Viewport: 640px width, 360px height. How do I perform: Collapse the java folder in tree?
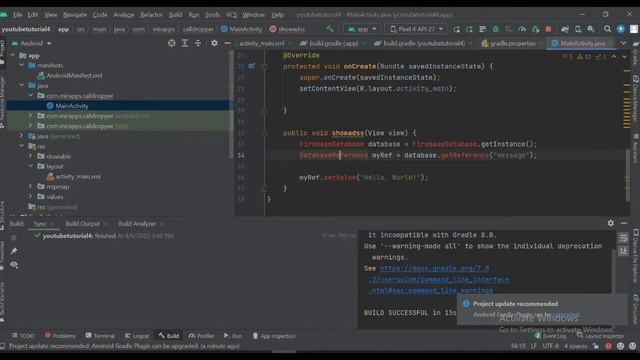(x=22, y=85)
